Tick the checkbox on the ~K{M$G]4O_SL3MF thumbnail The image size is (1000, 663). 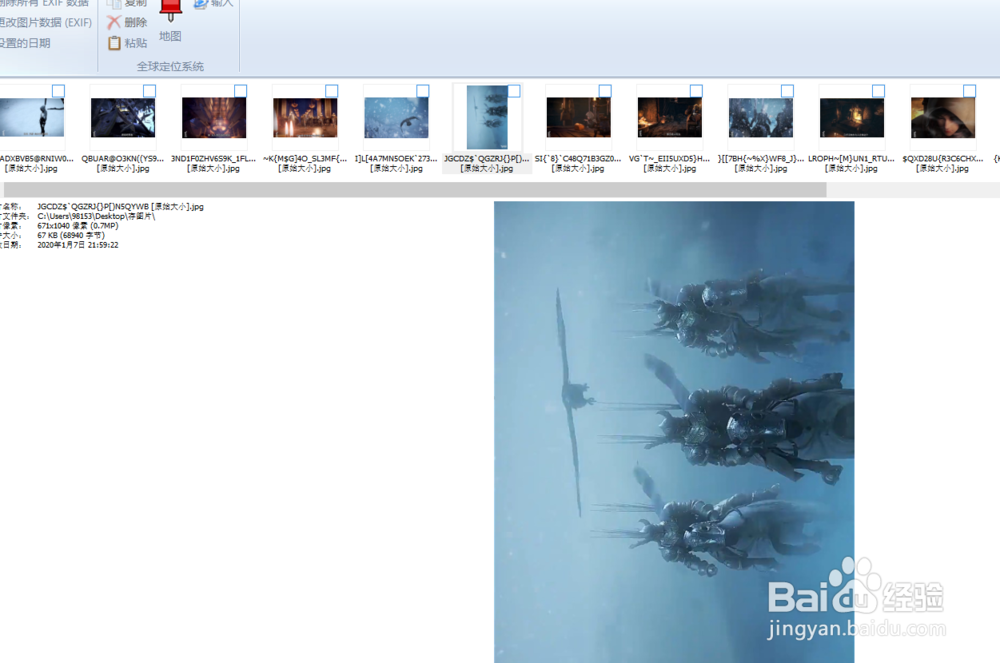(x=332, y=91)
